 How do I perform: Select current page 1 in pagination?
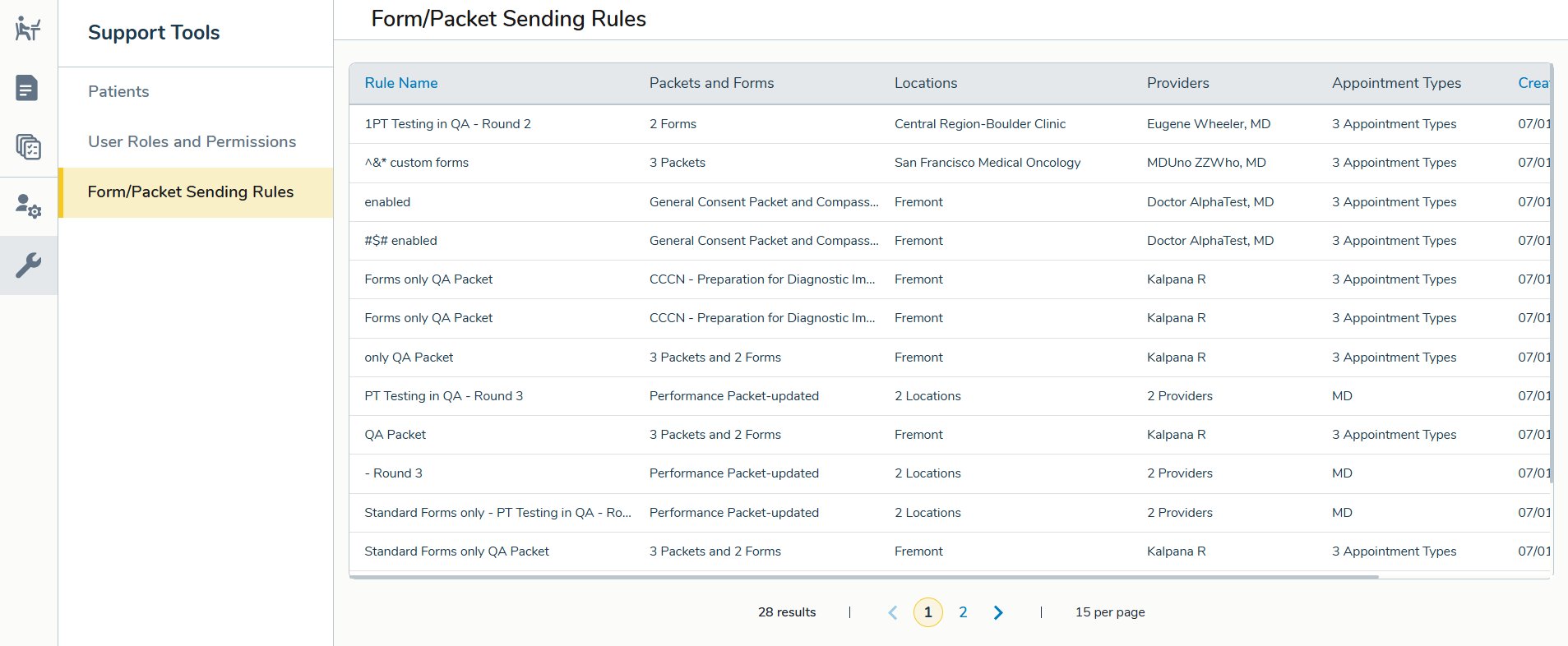coord(927,612)
